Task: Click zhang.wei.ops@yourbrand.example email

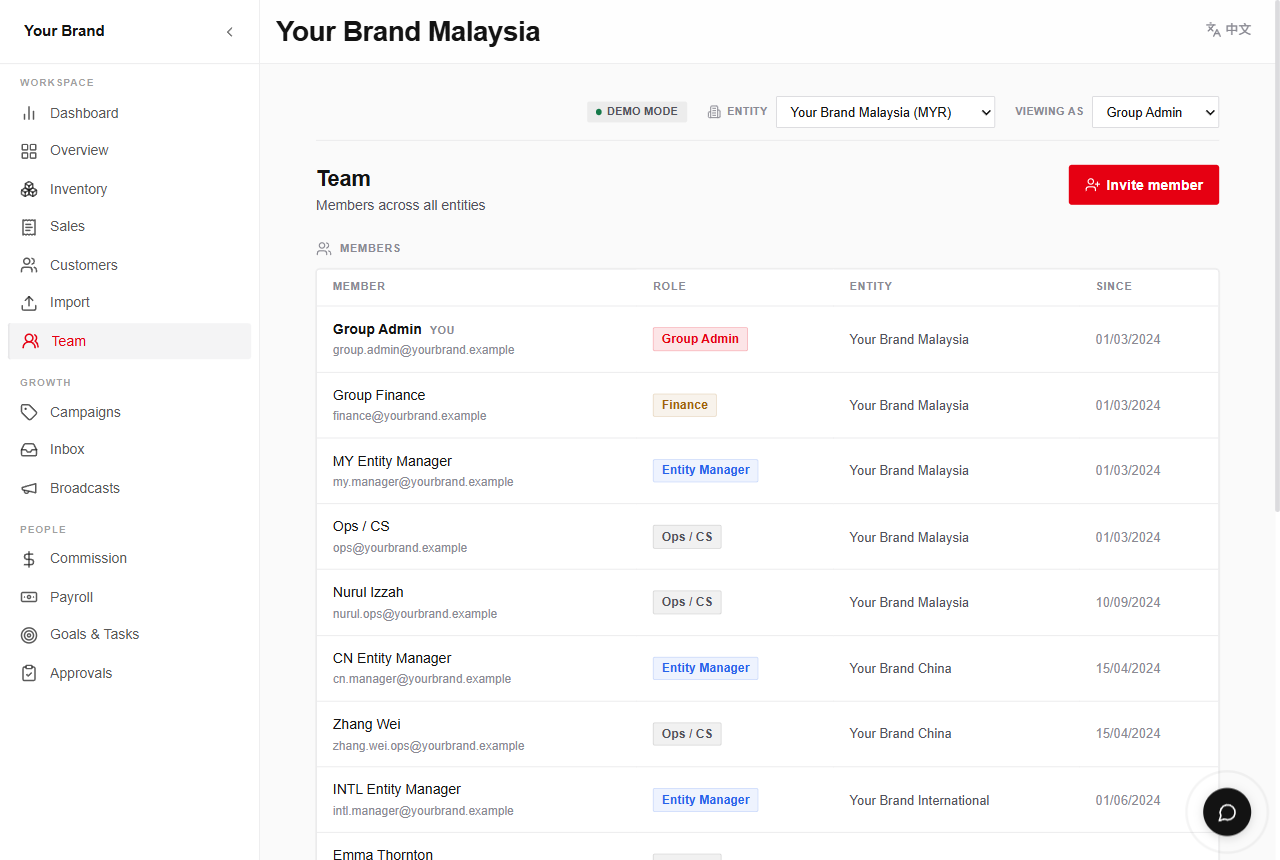Action: click(x=429, y=746)
